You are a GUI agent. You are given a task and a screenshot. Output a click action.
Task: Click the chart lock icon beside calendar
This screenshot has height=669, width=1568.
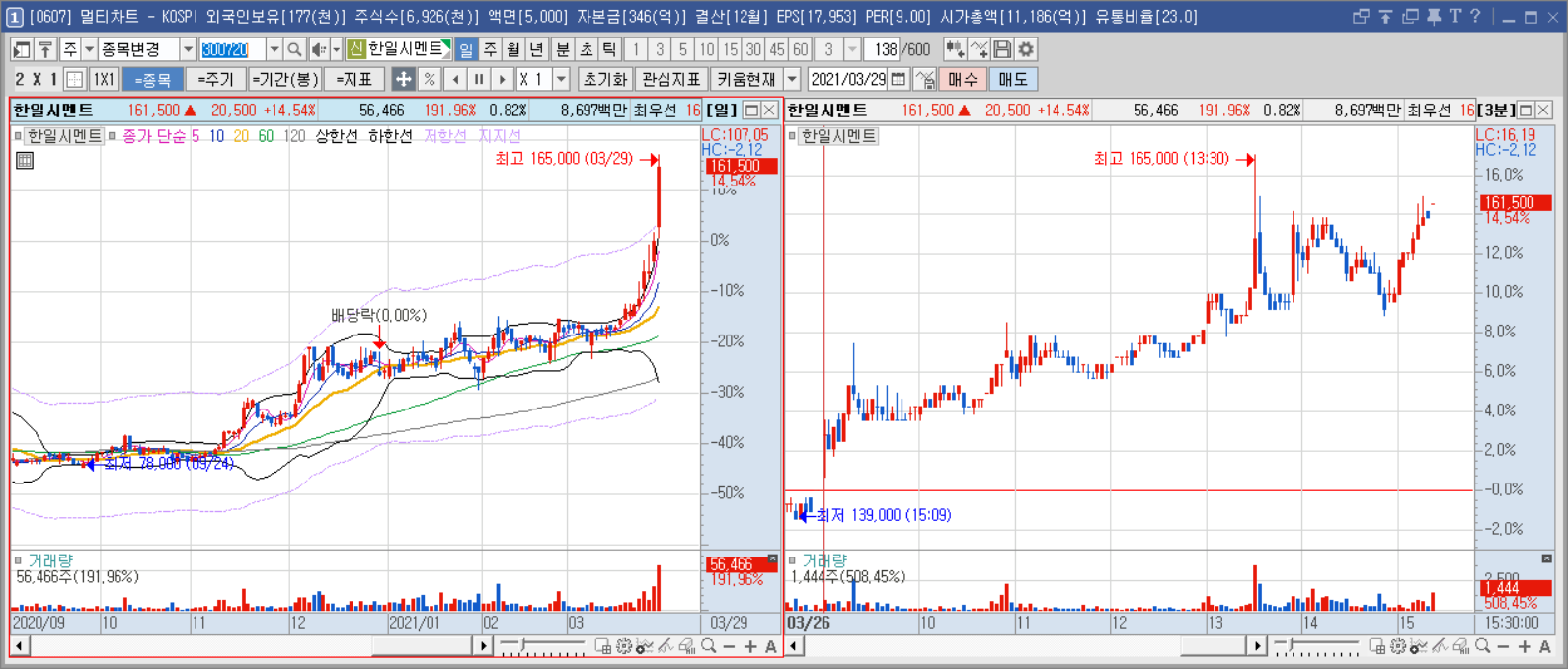tap(925, 79)
